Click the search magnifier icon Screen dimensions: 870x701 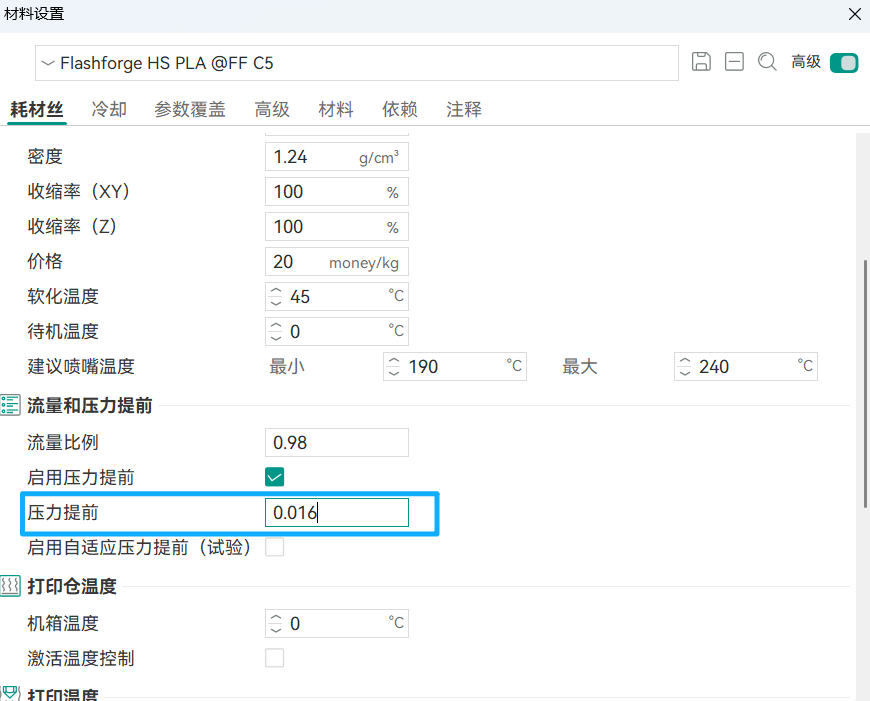[767, 62]
